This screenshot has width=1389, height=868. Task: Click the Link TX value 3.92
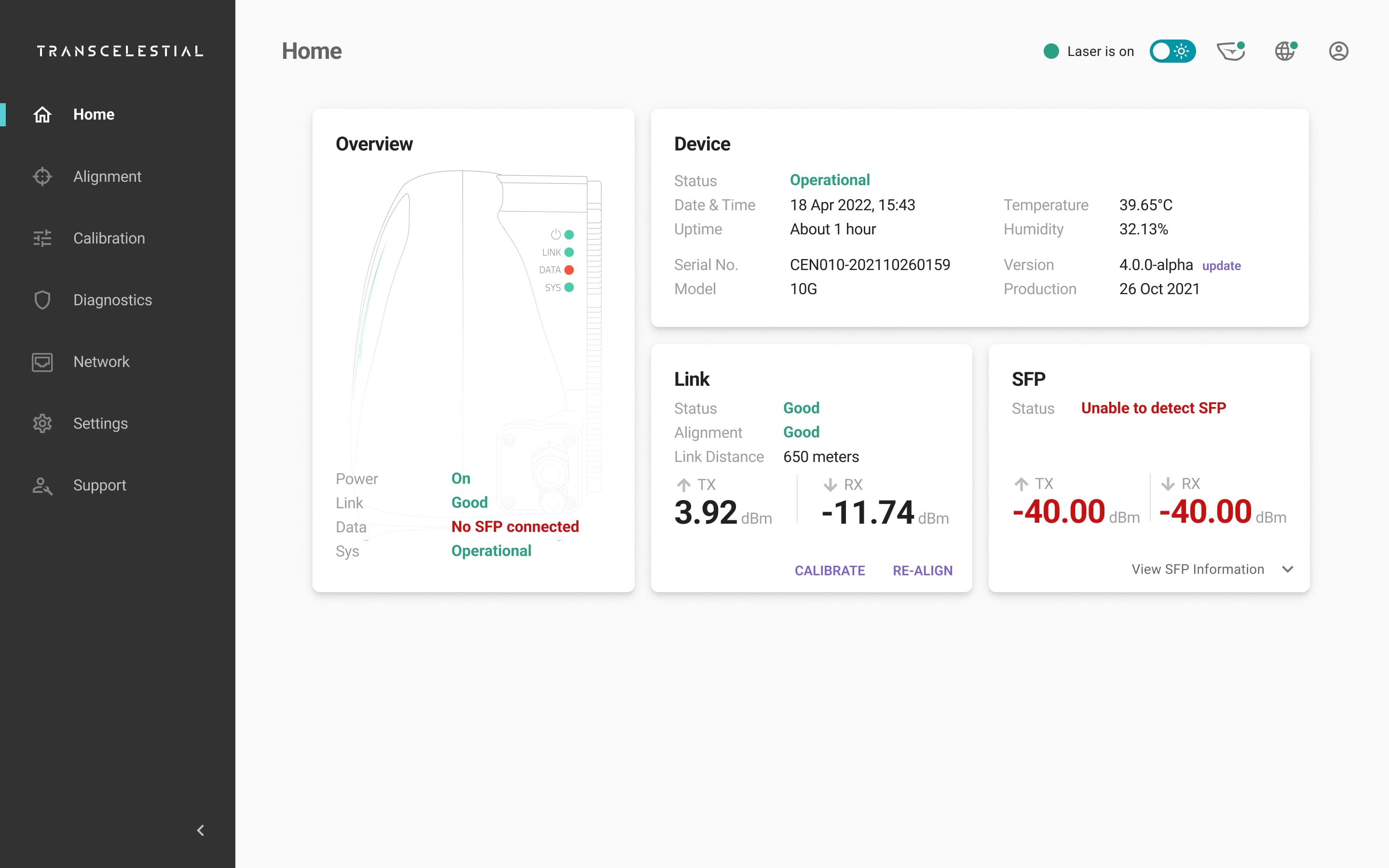706,512
